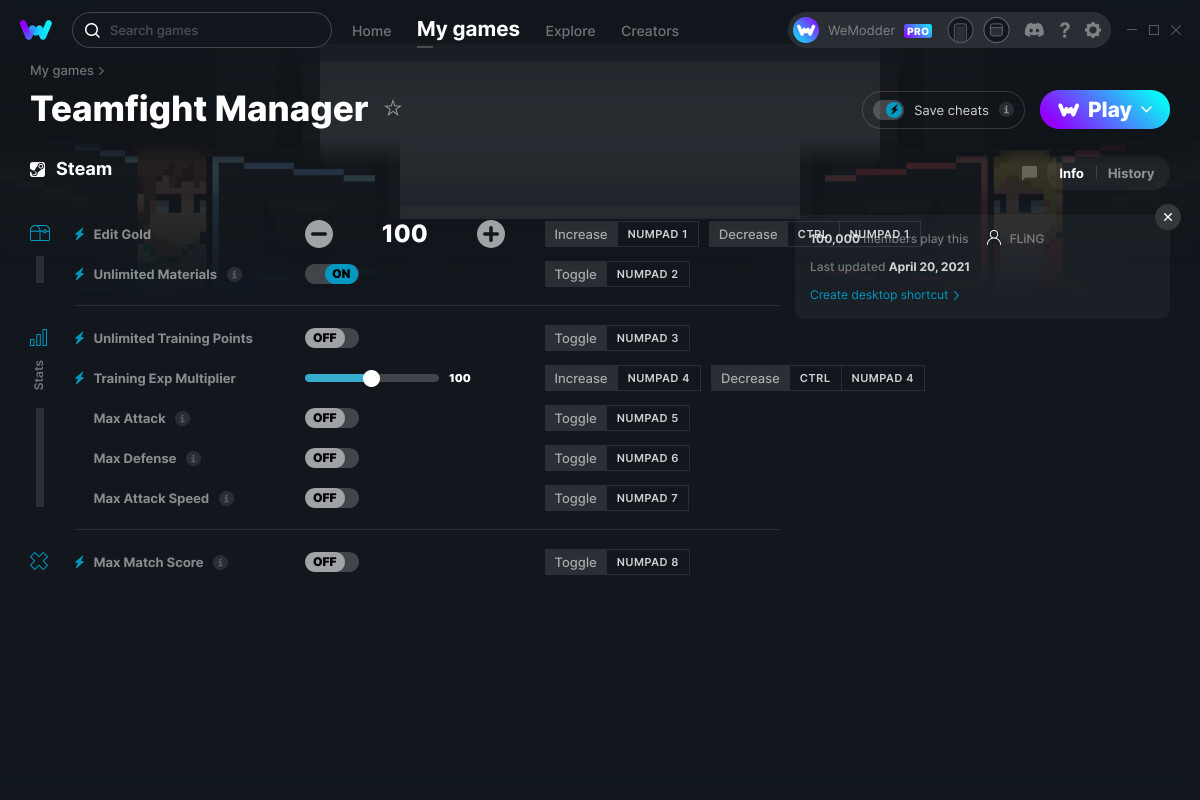Click Decrease hotkey button for Training Exp Multiplier
This screenshot has width=1200, height=800.
(750, 378)
